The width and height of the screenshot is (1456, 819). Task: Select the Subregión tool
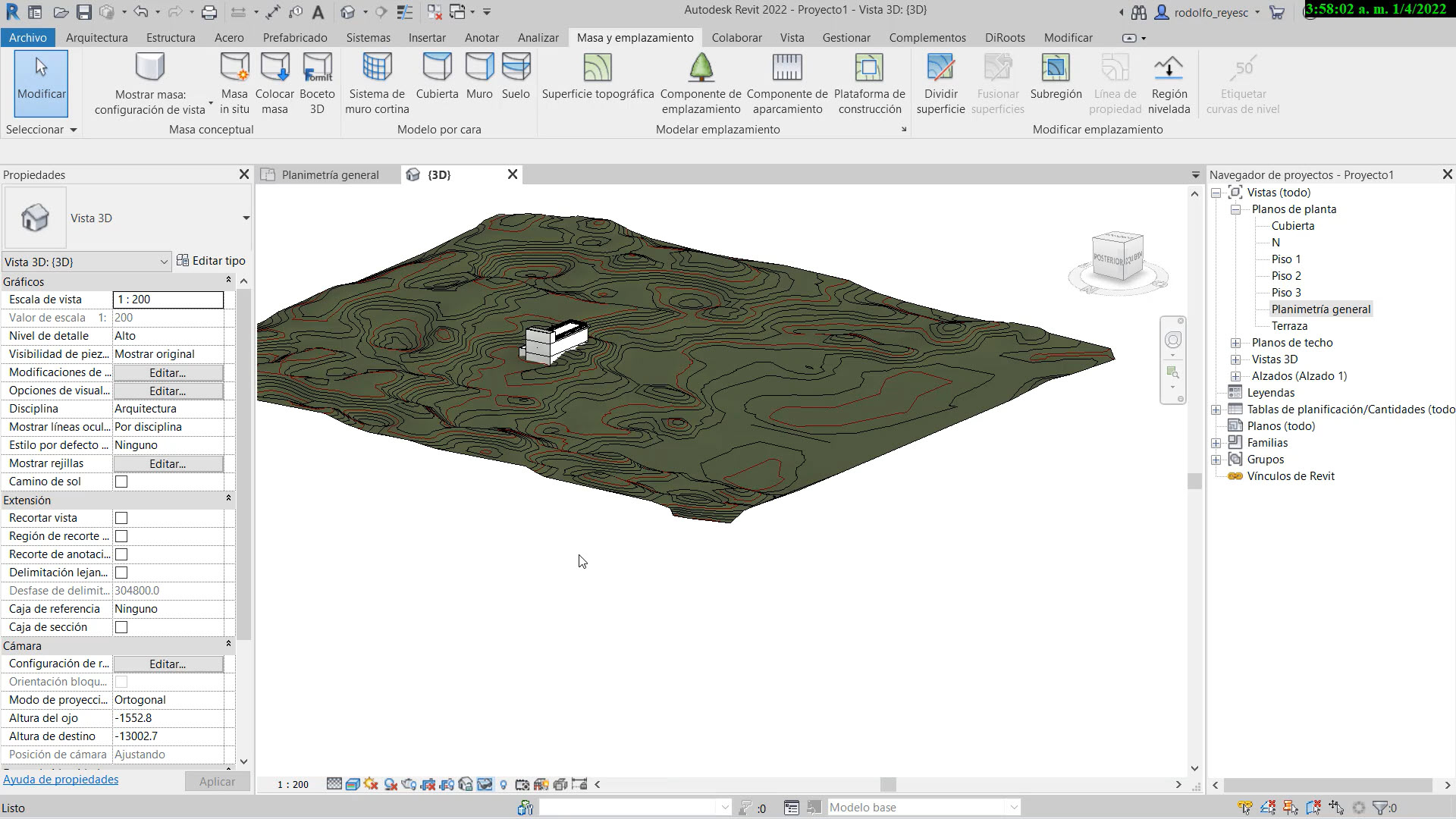click(1056, 77)
